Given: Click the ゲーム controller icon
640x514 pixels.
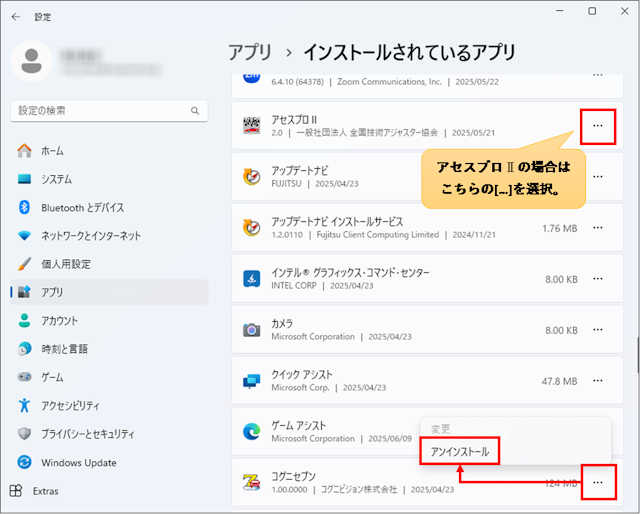Looking at the screenshot, I should tap(24, 377).
